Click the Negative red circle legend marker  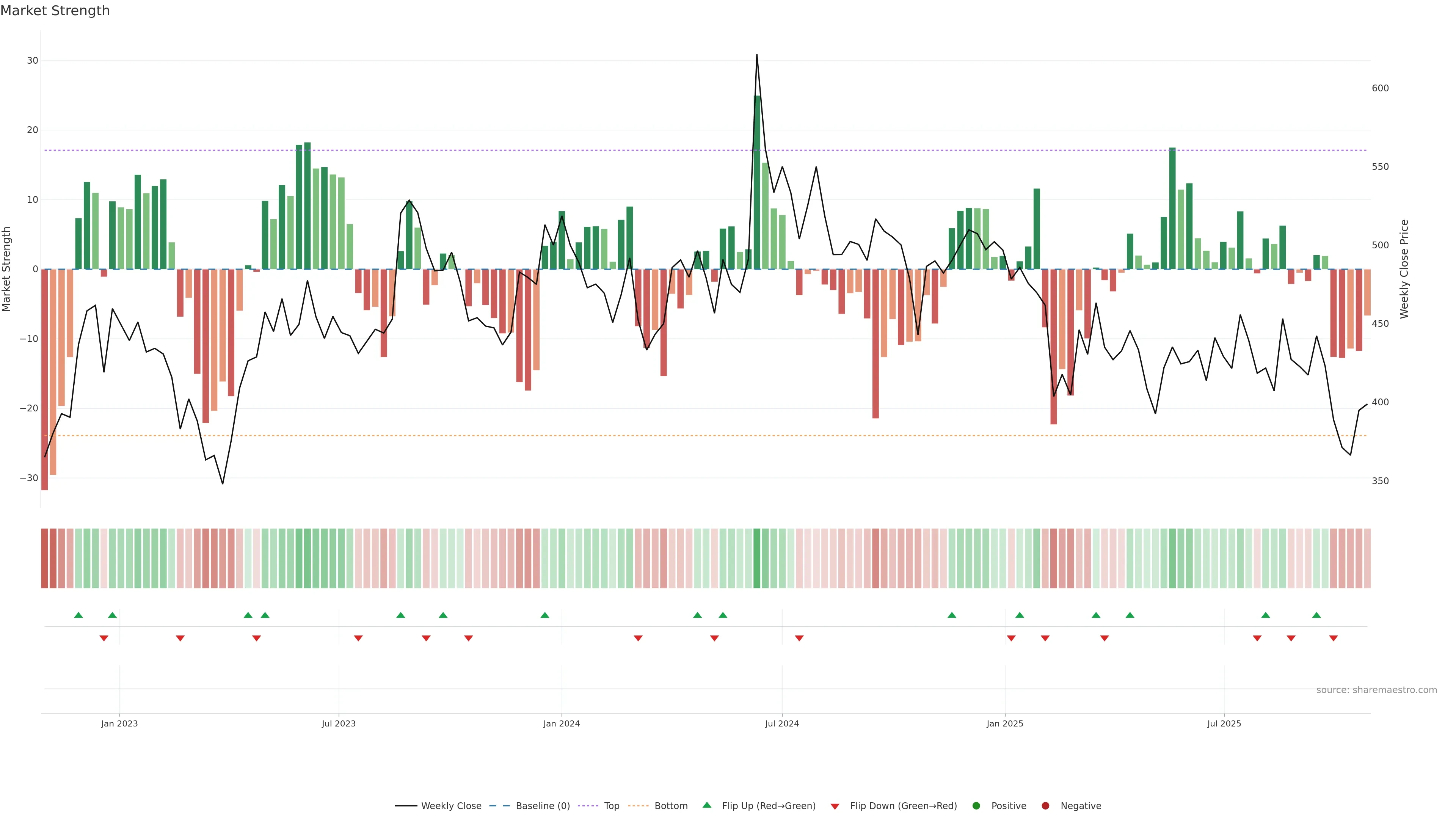pos(1045,806)
